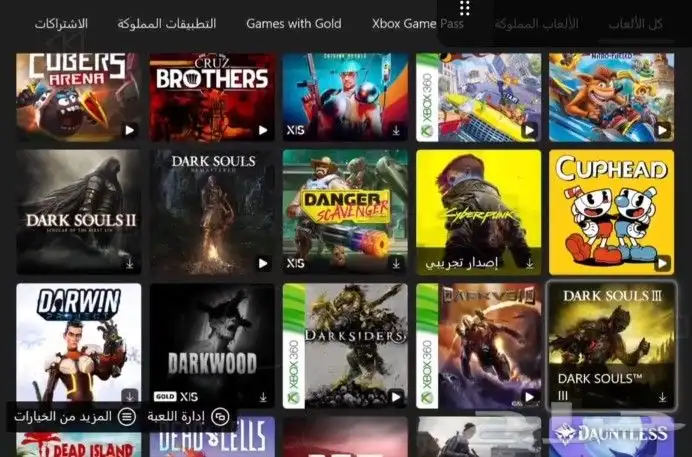
Task: Download icon on Cyberpunk trial tile
Action: point(529,263)
